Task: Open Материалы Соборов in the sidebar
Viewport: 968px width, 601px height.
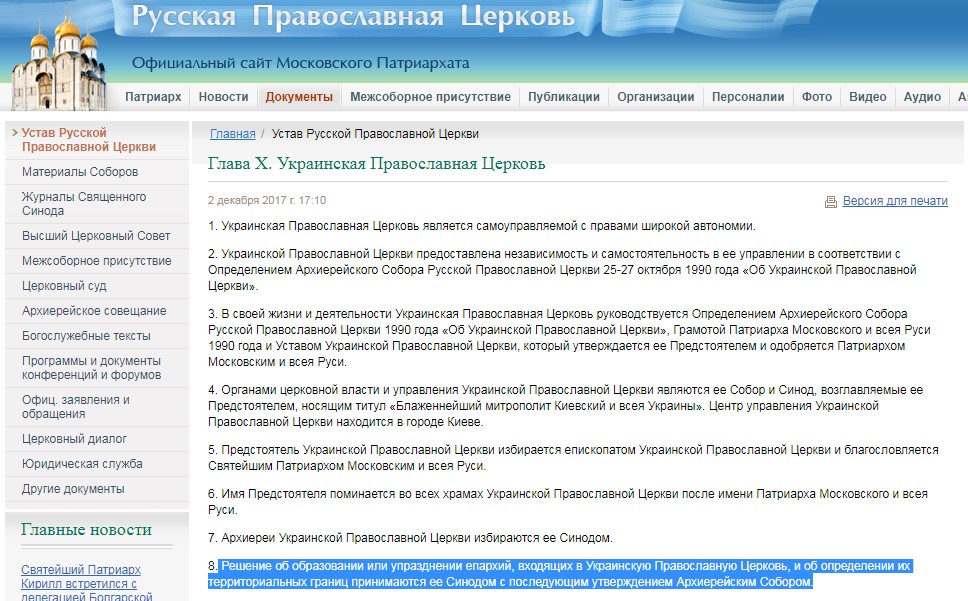Action: click(x=80, y=172)
